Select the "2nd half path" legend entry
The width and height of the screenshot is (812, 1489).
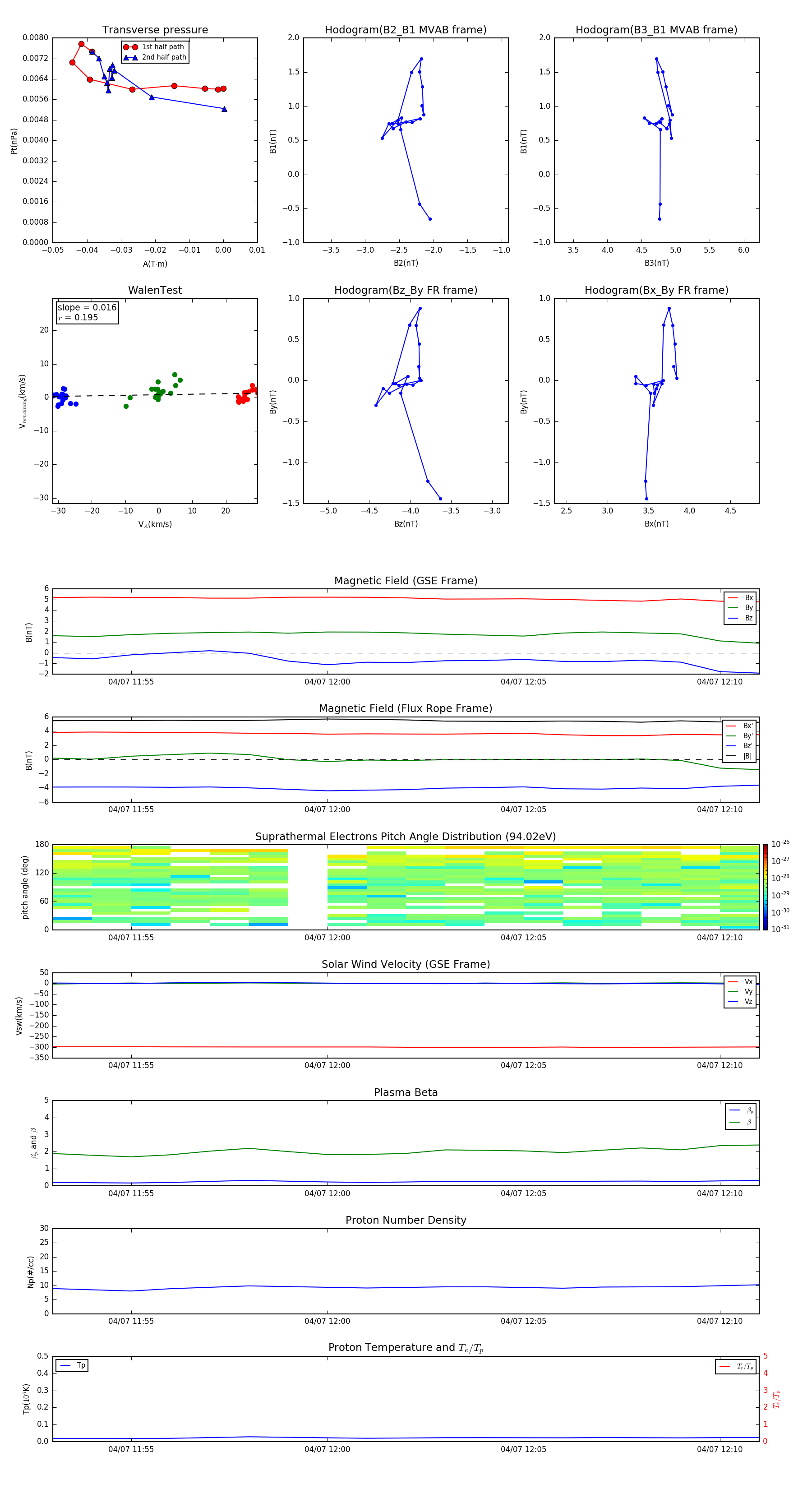pos(154,57)
